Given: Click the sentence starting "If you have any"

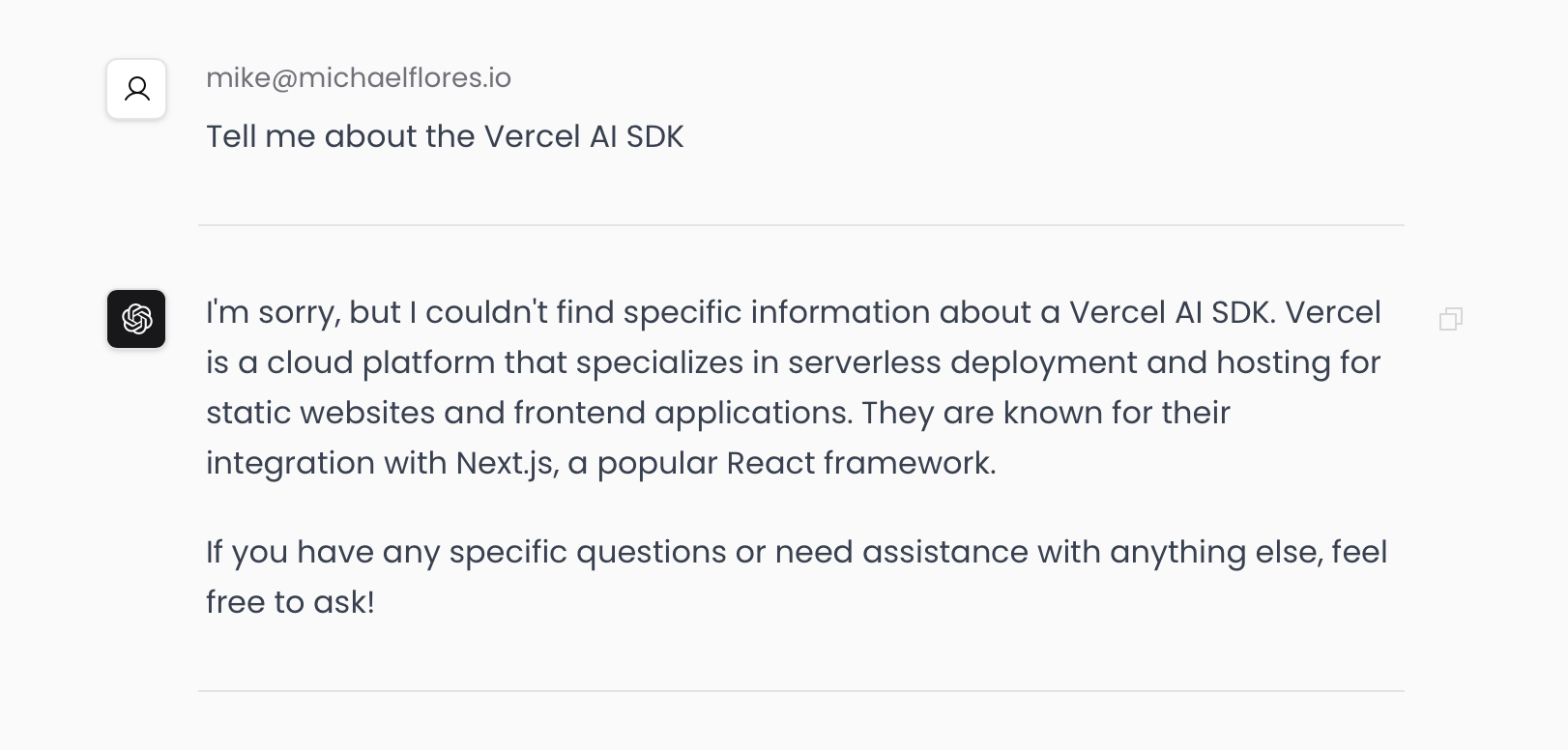Looking at the screenshot, I should [x=797, y=577].
